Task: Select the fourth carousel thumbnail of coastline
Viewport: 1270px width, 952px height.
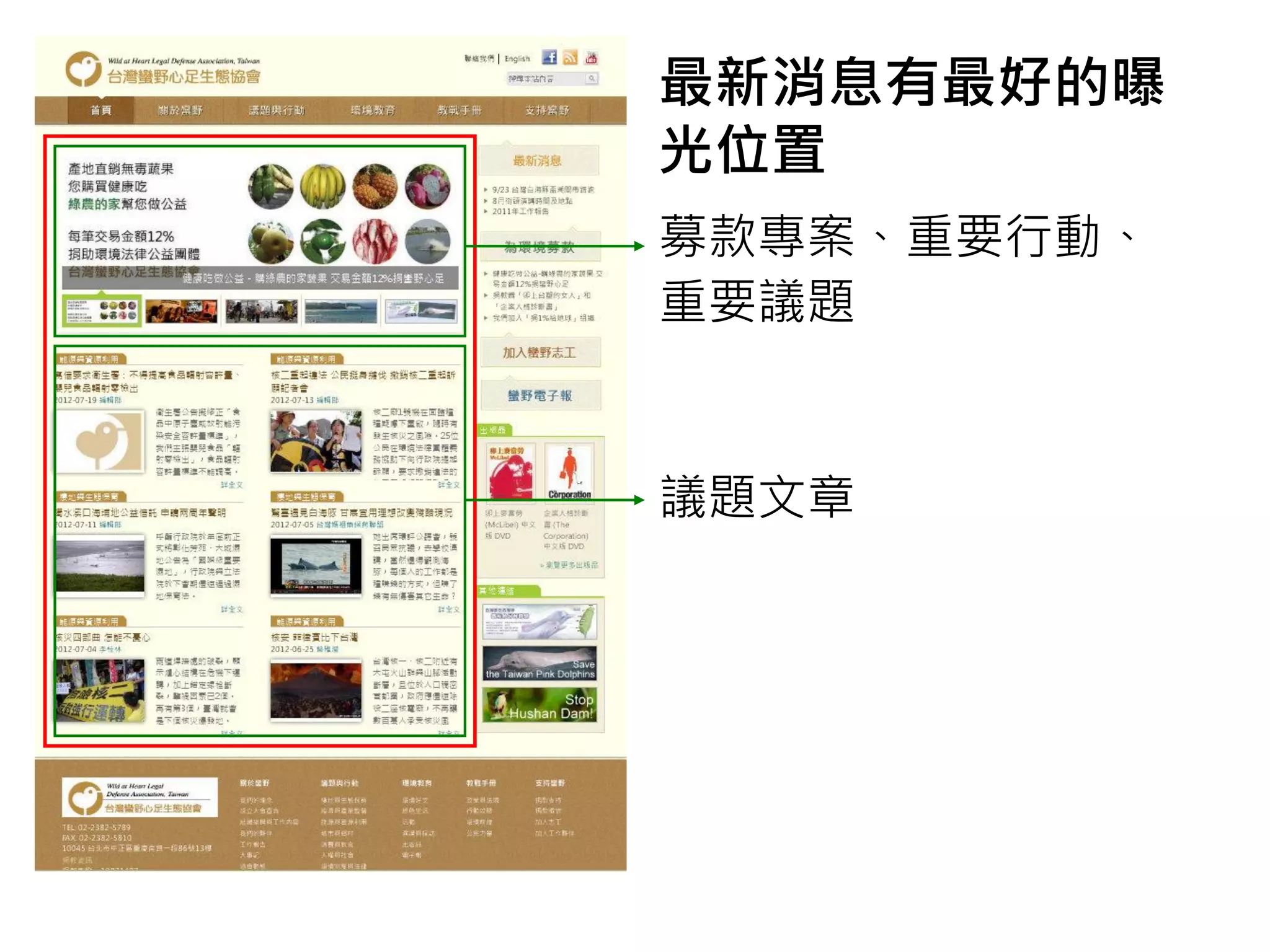Action: [x=341, y=311]
